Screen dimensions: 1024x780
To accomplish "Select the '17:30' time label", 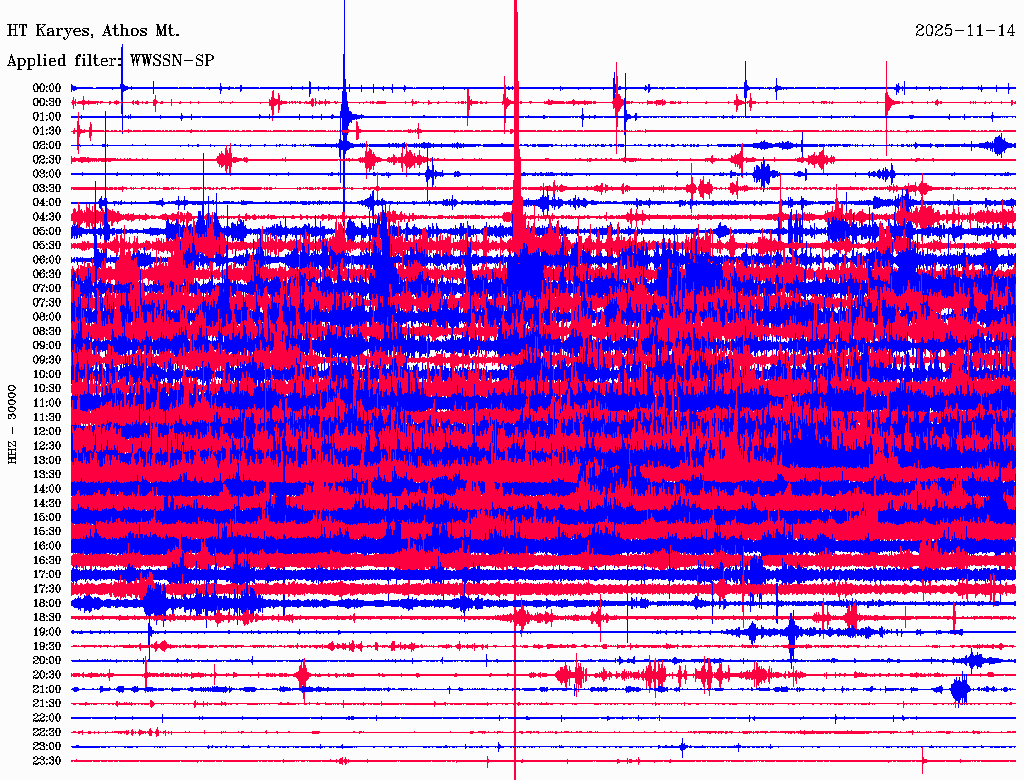I will point(47,589).
